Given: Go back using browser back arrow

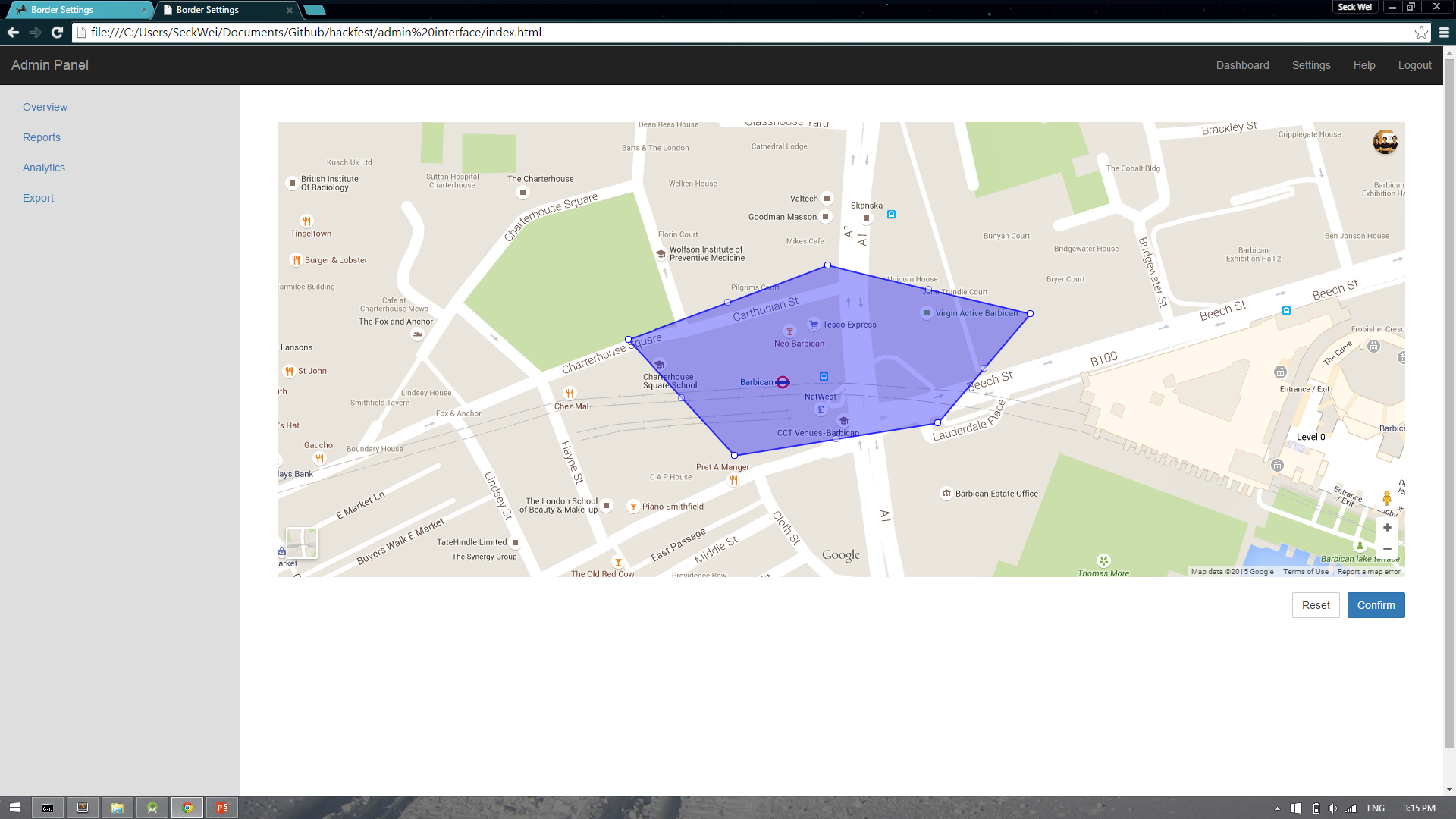Looking at the screenshot, I should (13, 32).
